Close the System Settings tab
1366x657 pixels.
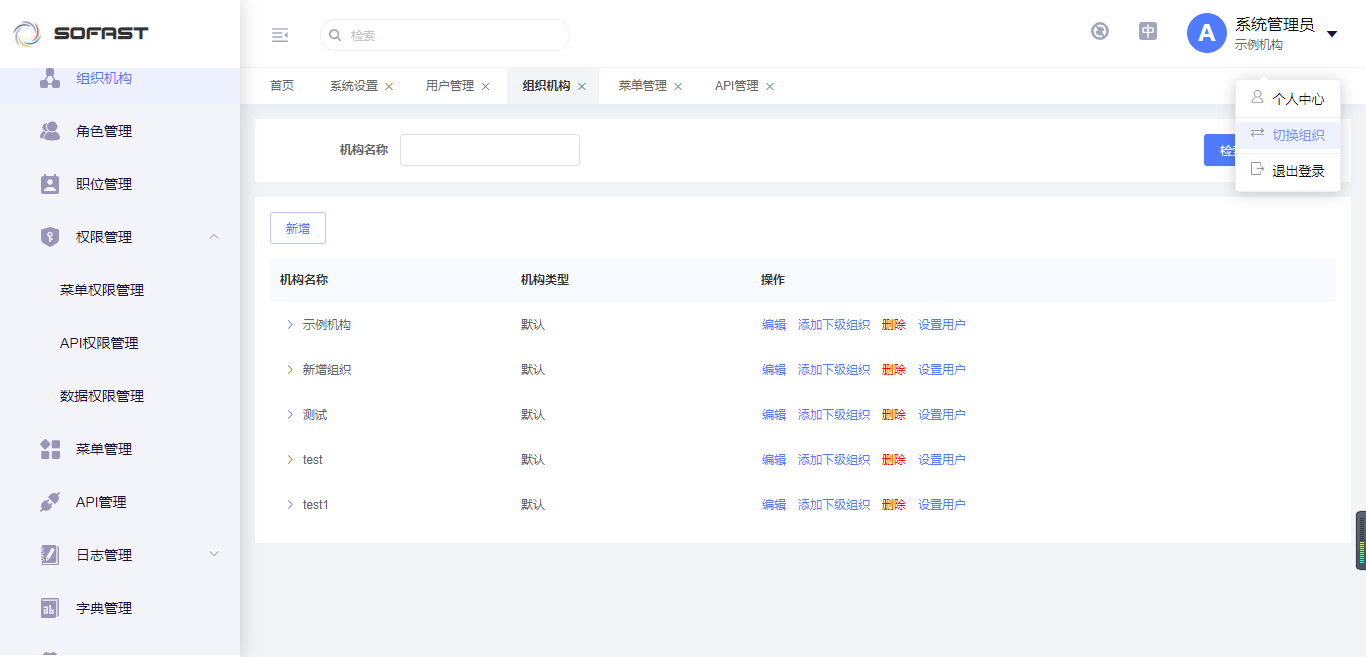(389, 87)
